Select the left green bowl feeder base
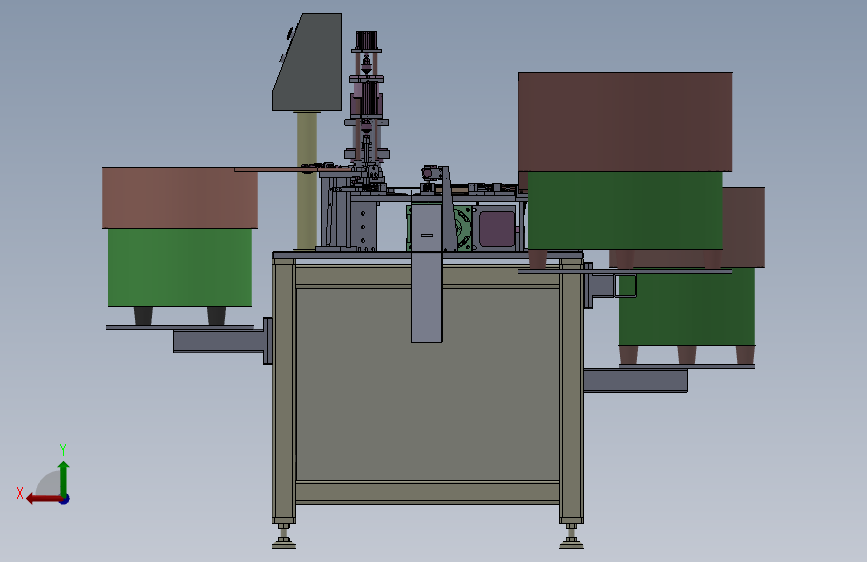867x562 pixels. tap(180, 268)
